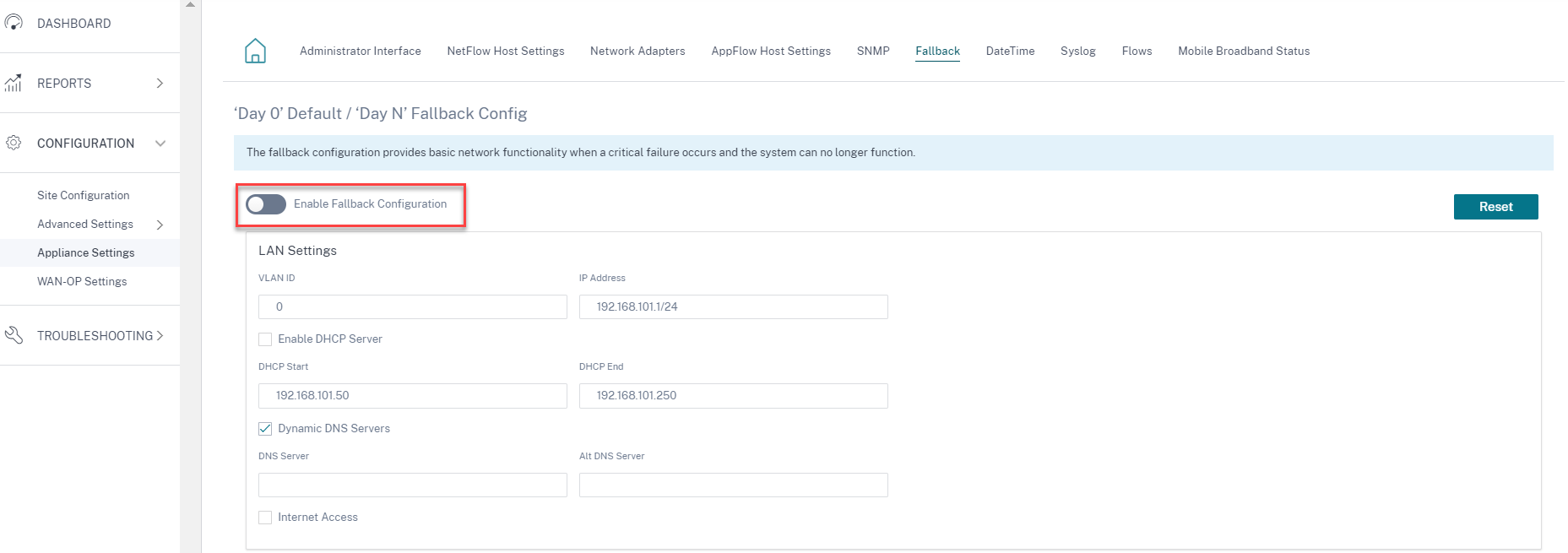Expand the Reports menu chevron

(x=160, y=83)
